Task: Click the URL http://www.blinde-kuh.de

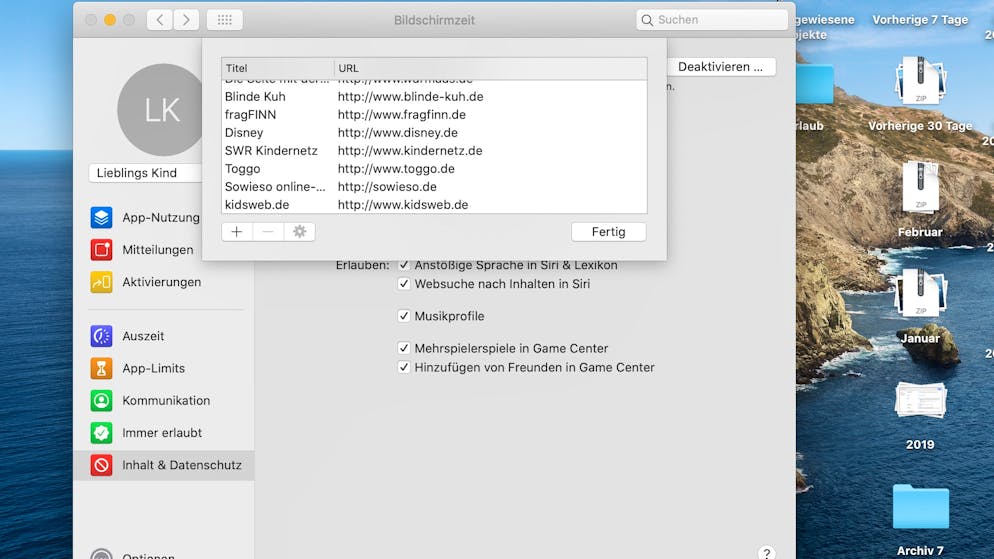Action: (x=411, y=96)
